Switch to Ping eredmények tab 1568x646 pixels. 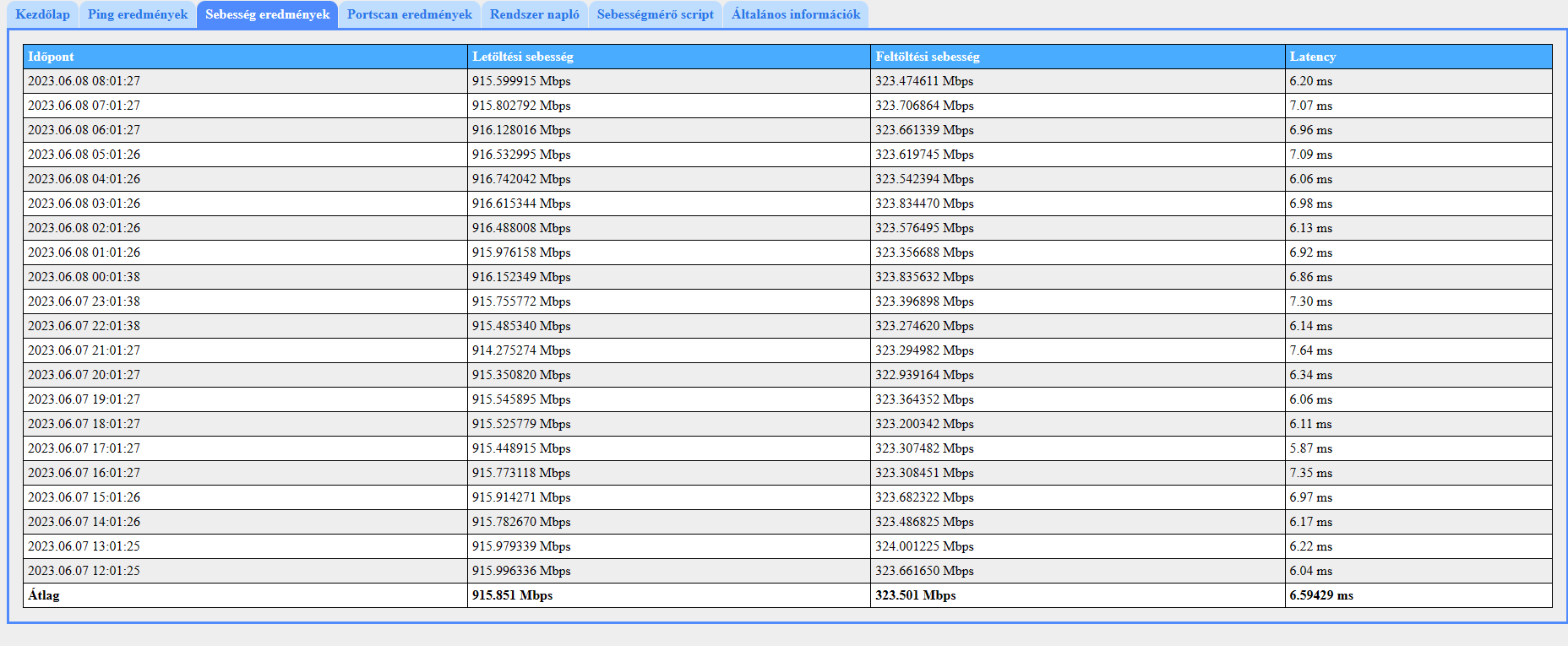tap(138, 14)
